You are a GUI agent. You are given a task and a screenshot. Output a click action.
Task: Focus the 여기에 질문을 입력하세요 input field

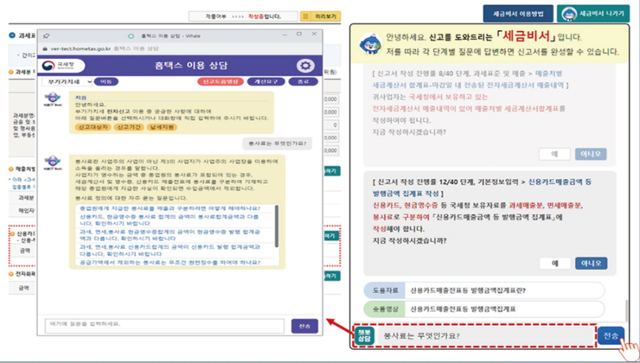coord(164,326)
